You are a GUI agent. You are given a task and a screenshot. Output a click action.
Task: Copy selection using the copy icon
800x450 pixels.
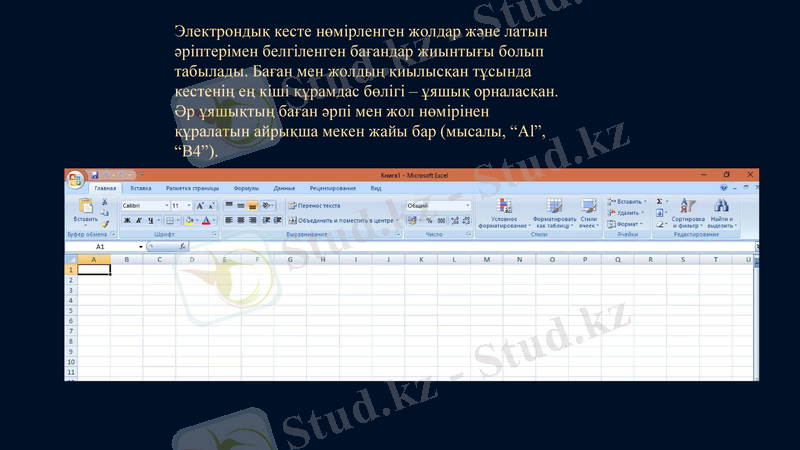pyautogui.click(x=105, y=213)
